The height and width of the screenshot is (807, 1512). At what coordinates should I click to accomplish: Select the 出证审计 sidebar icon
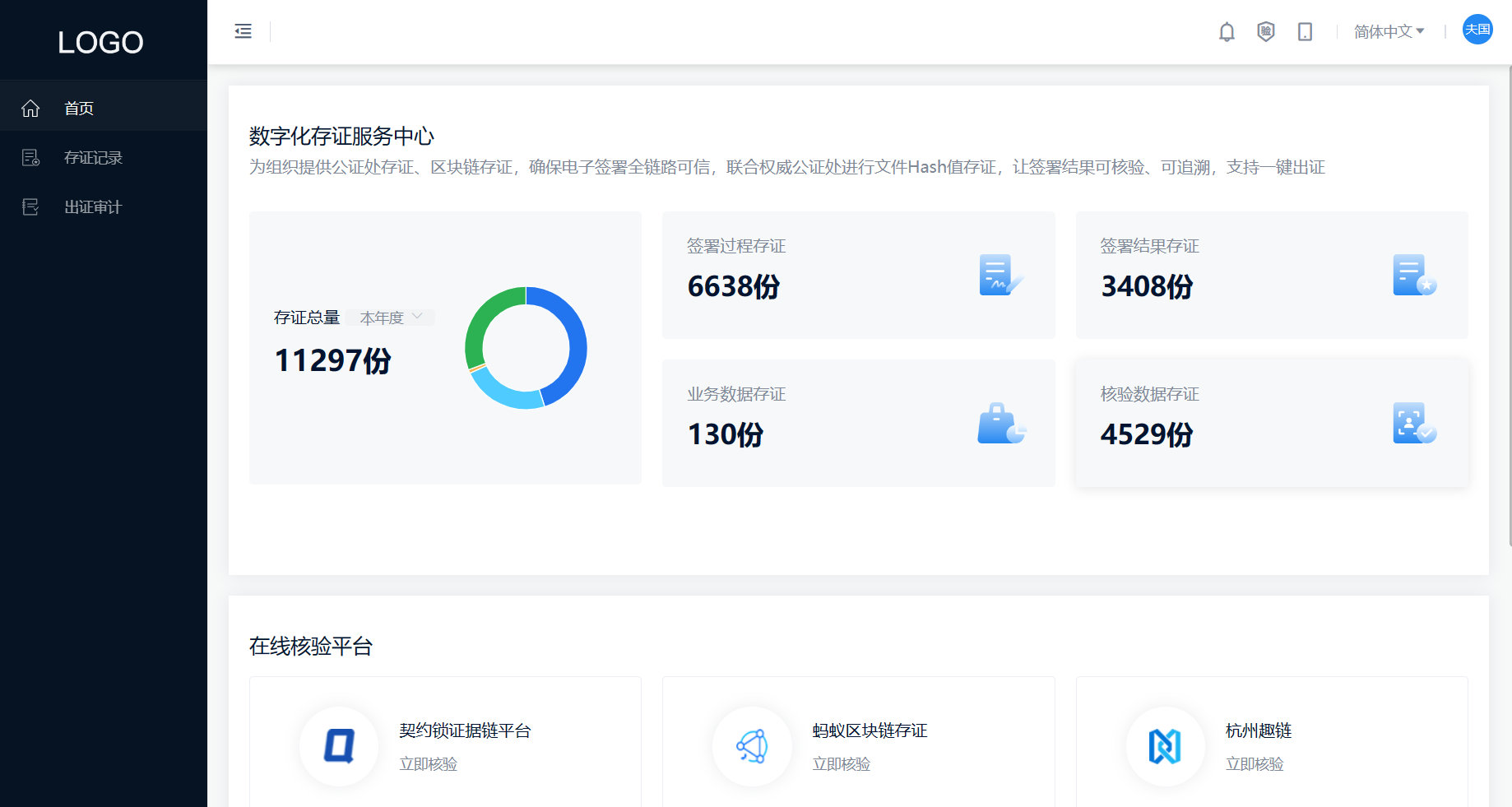pos(30,206)
